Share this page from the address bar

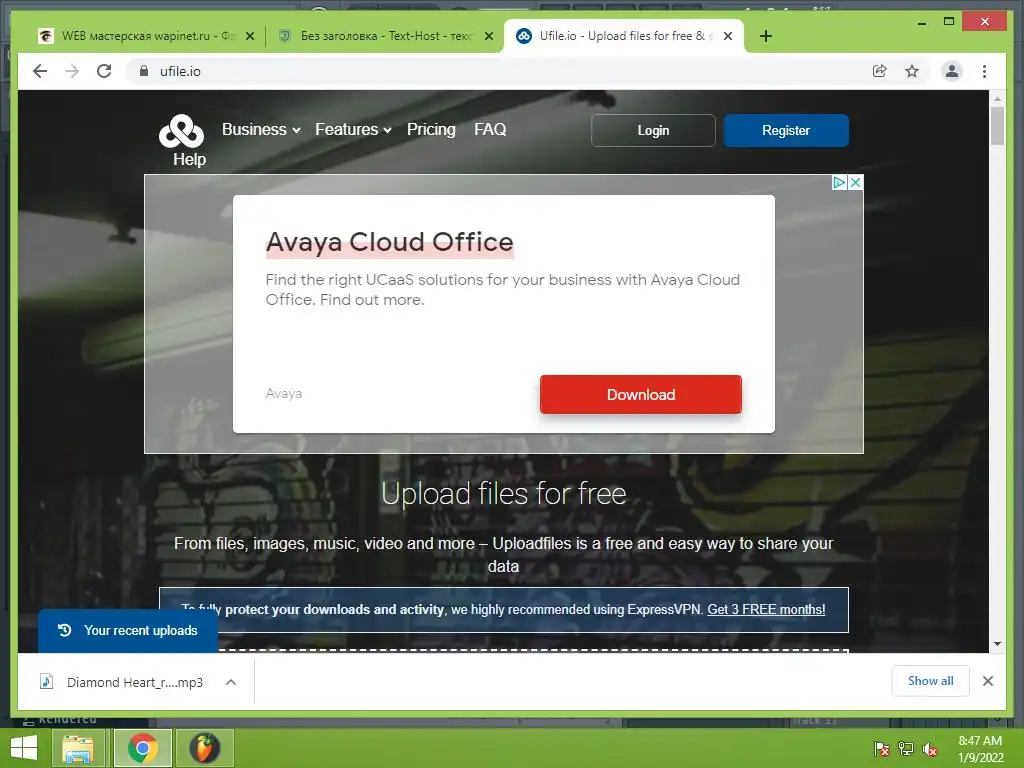pyautogui.click(x=880, y=71)
